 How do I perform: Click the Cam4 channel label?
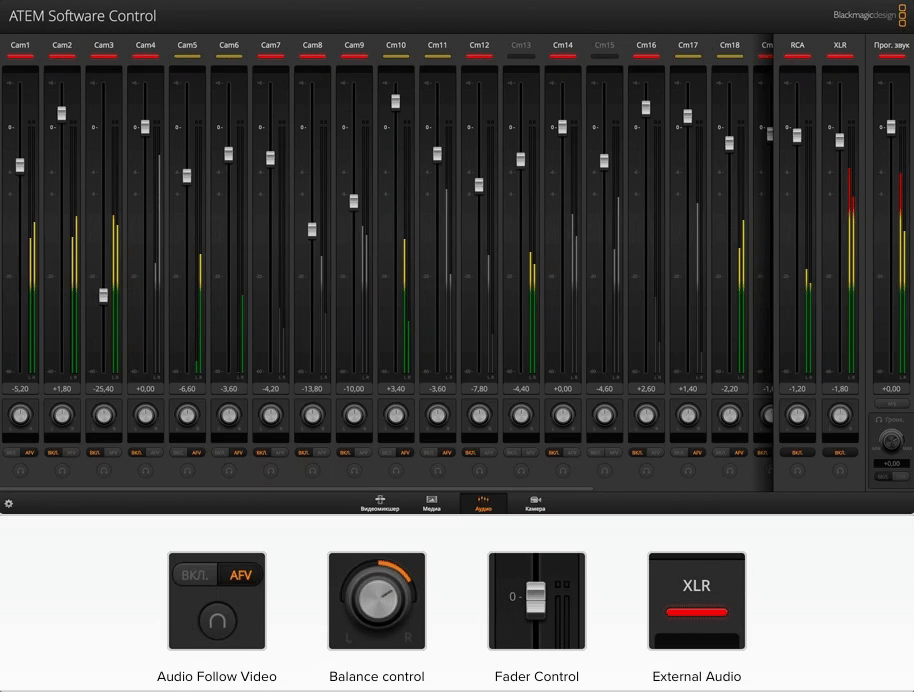[x=146, y=45]
